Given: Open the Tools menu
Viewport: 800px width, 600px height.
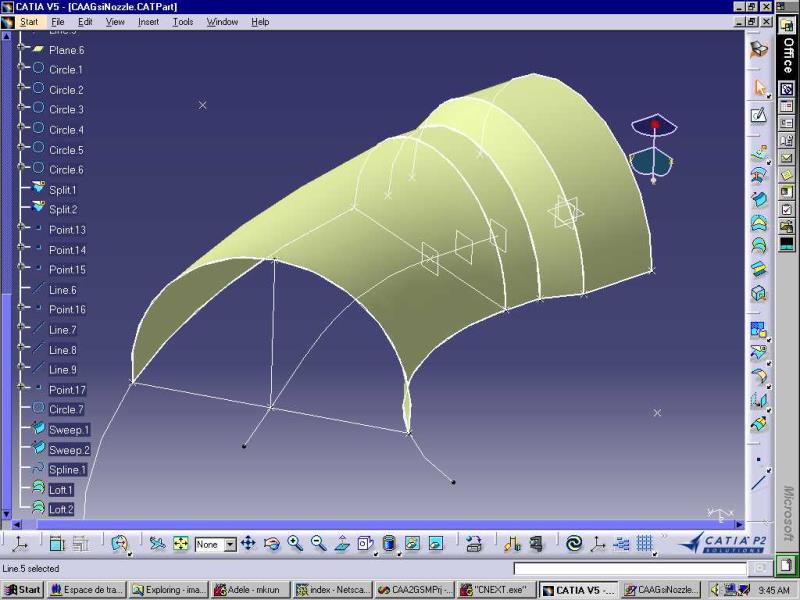Looking at the screenshot, I should pos(183,22).
